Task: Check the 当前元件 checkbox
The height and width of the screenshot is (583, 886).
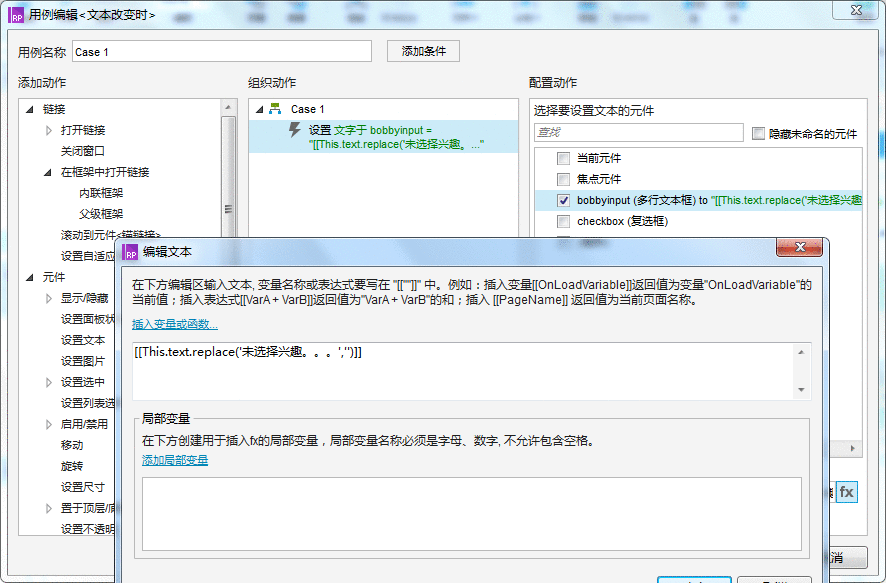Action: pyautogui.click(x=563, y=158)
